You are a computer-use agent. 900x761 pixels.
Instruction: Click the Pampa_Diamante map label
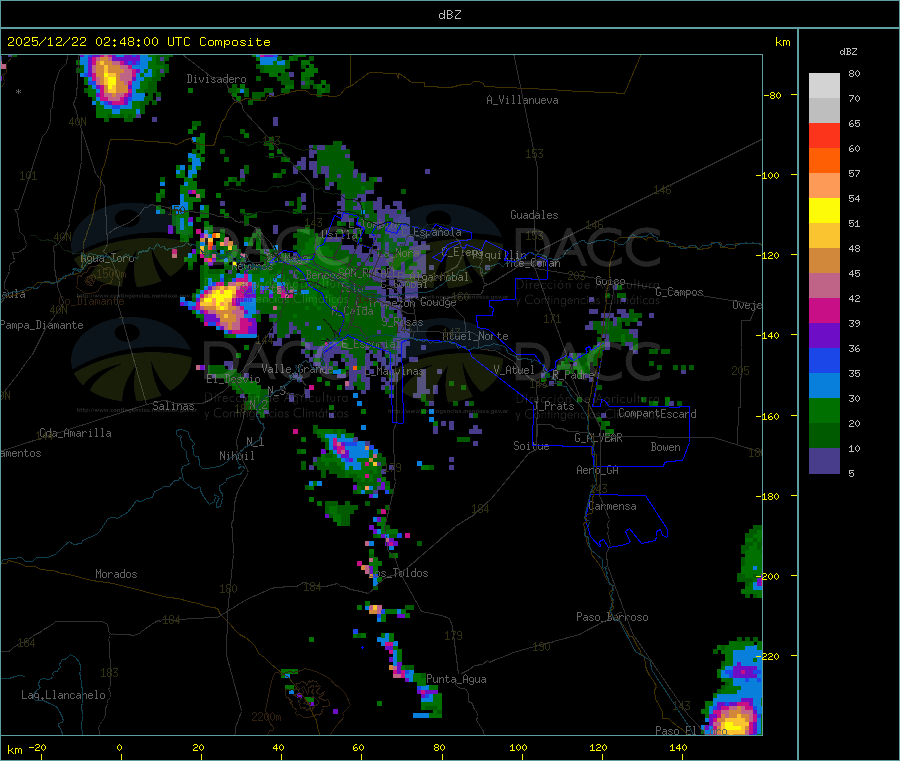(x=42, y=325)
